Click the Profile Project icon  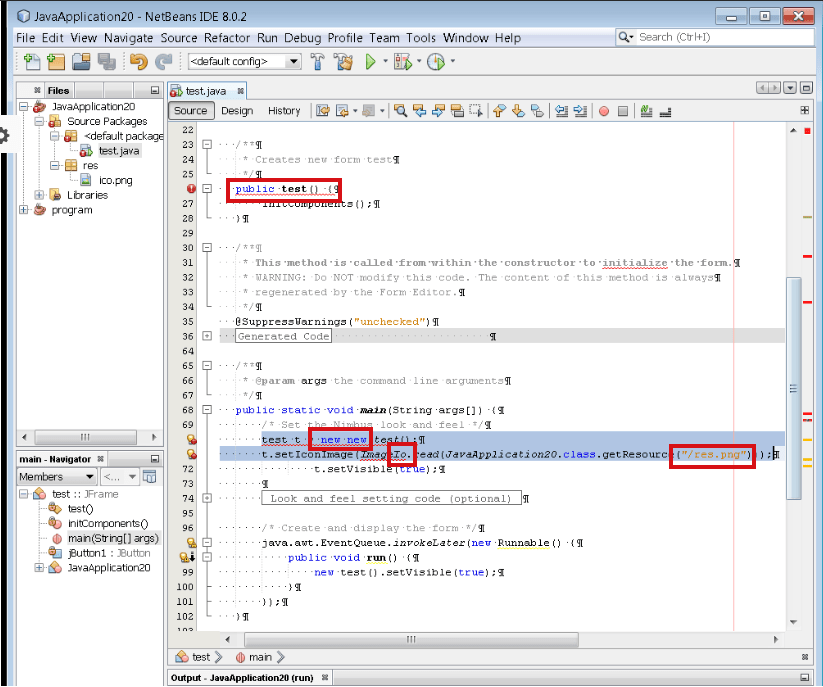pos(435,61)
